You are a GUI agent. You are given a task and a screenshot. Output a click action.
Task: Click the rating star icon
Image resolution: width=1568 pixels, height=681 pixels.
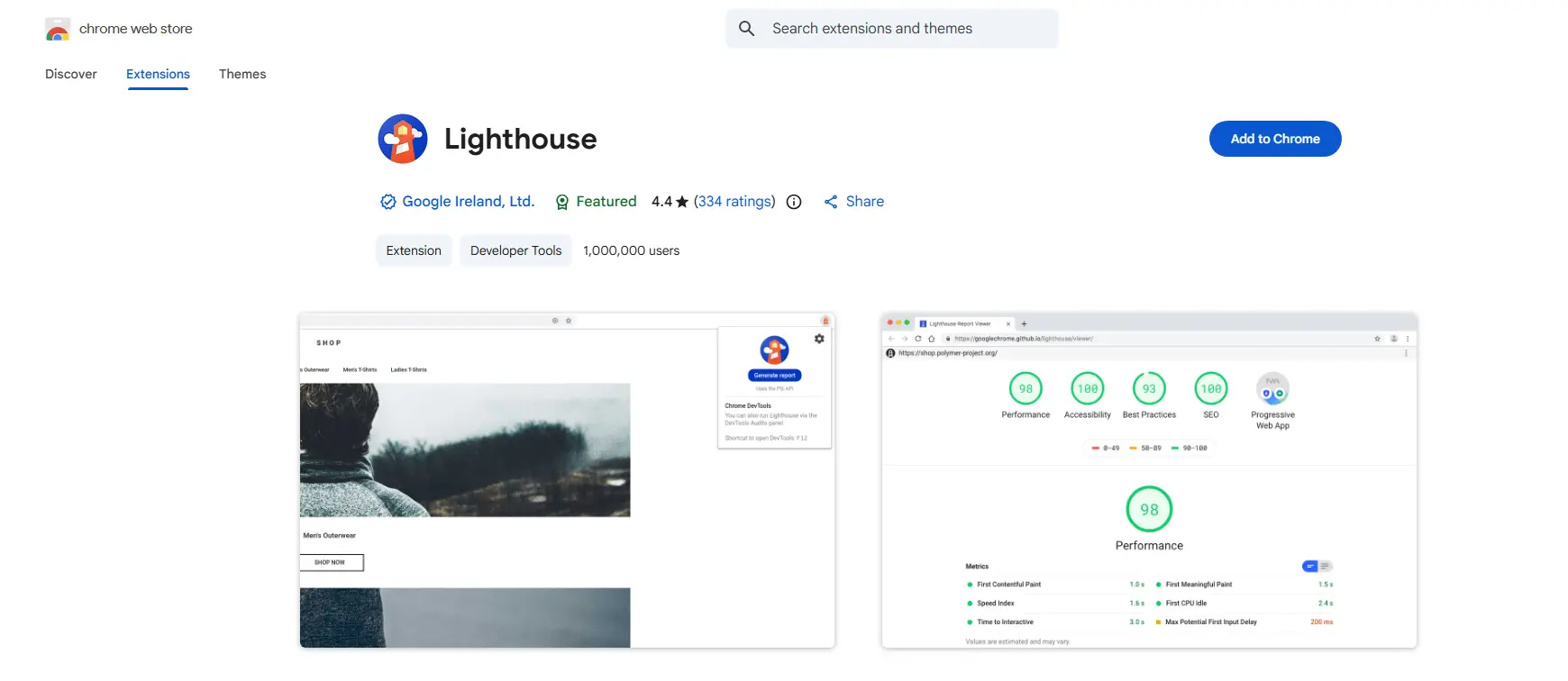tap(682, 202)
